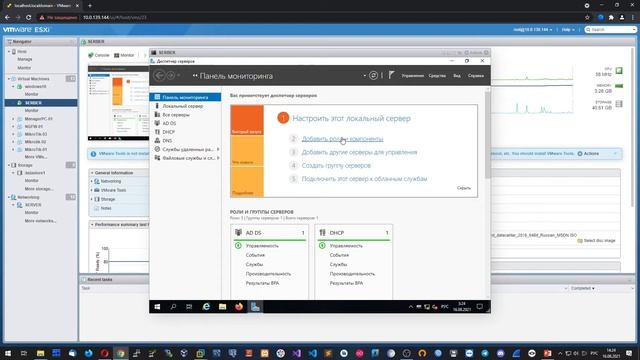Click More networks... in Navigator
Image resolution: width=640 pixels, height=360 pixels.
coord(40,221)
